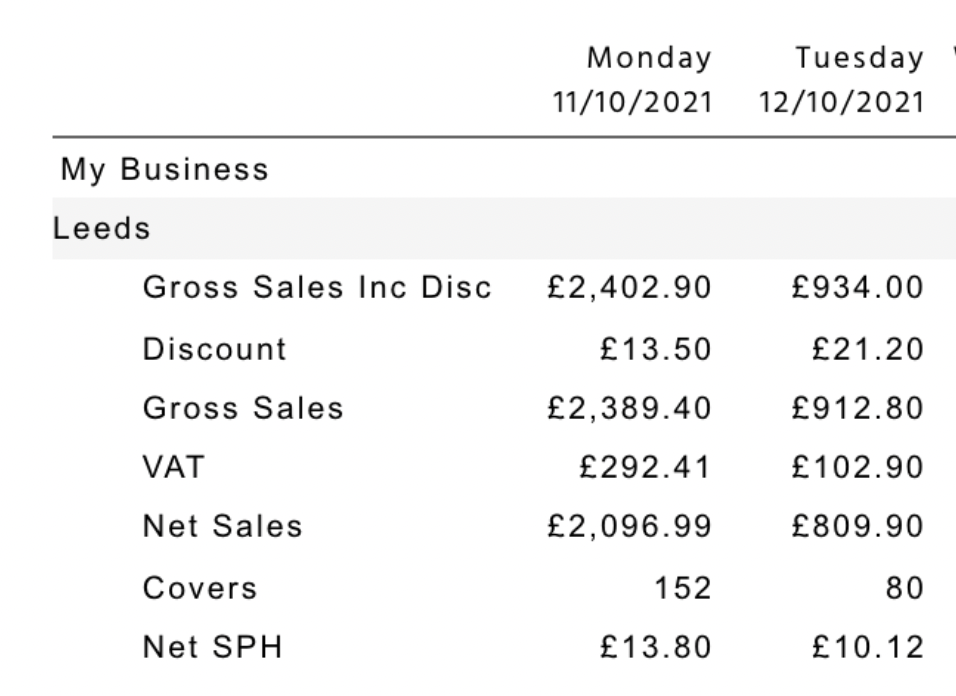Click the Gross Sales Inc Disc row label

pyautogui.click(x=318, y=288)
